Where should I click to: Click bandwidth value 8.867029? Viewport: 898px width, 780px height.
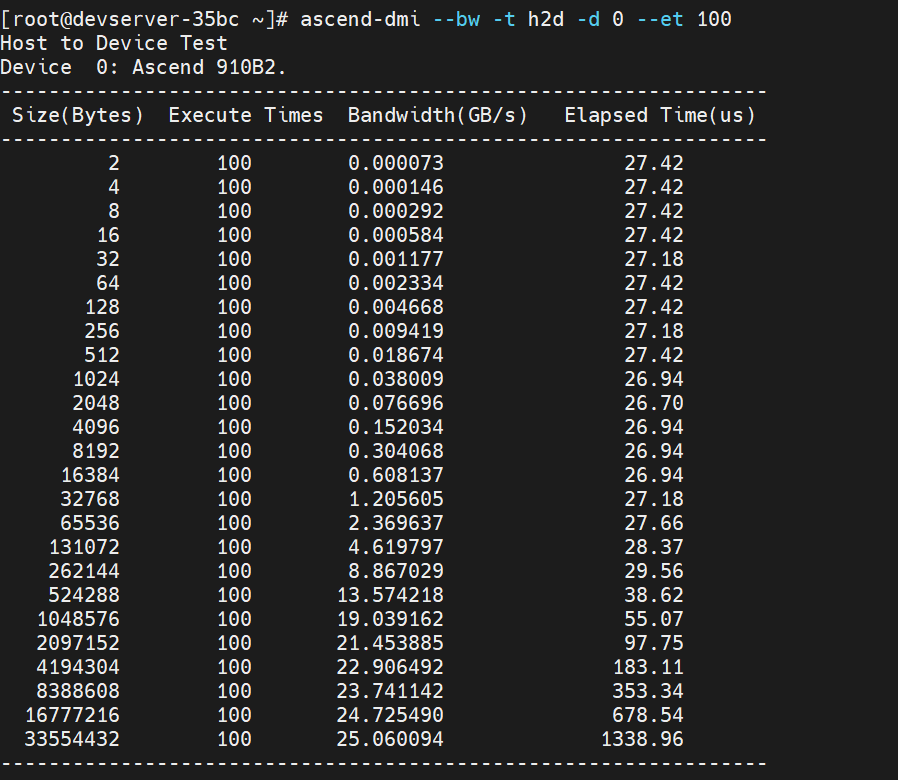coord(396,572)
